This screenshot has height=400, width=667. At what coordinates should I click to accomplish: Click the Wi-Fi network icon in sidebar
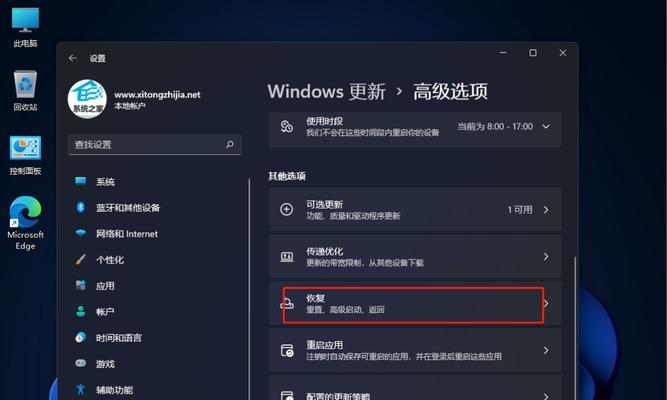click(80, 233)
